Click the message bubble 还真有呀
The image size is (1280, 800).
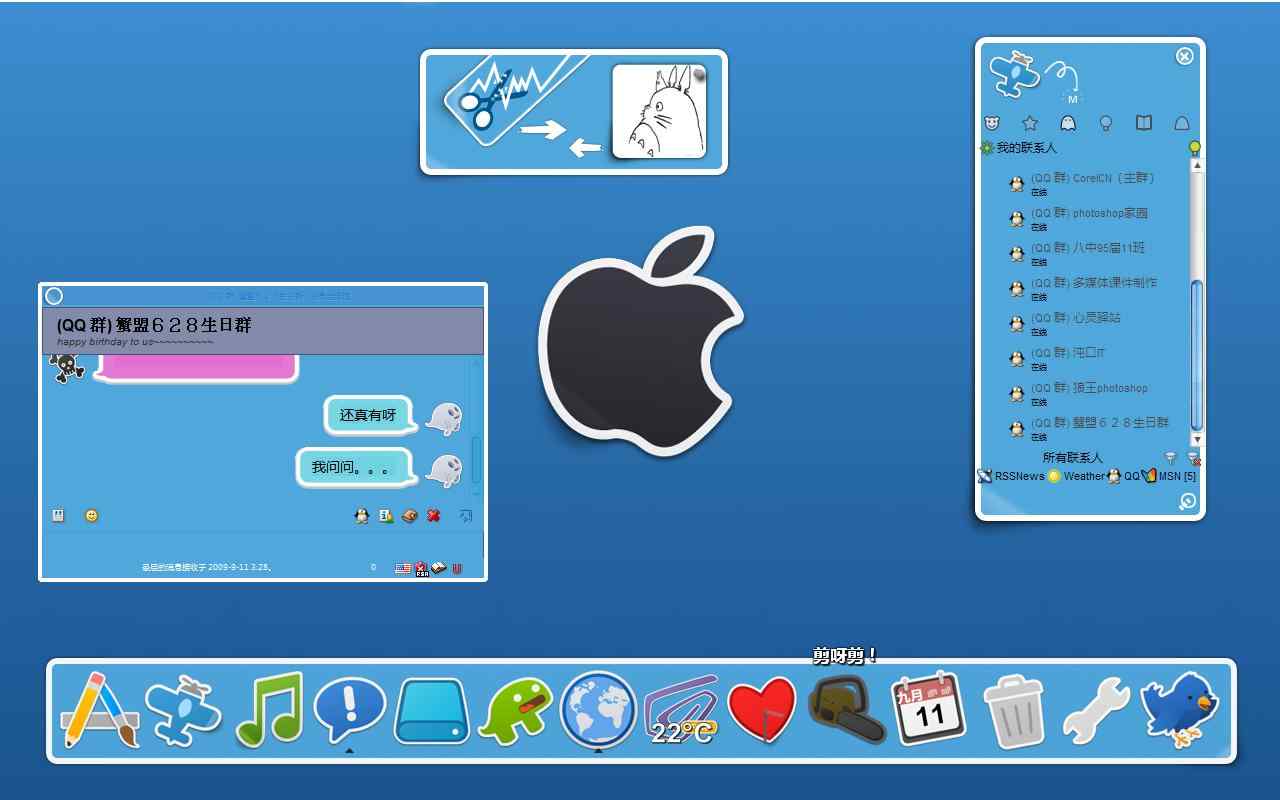[x=369, y=415]
